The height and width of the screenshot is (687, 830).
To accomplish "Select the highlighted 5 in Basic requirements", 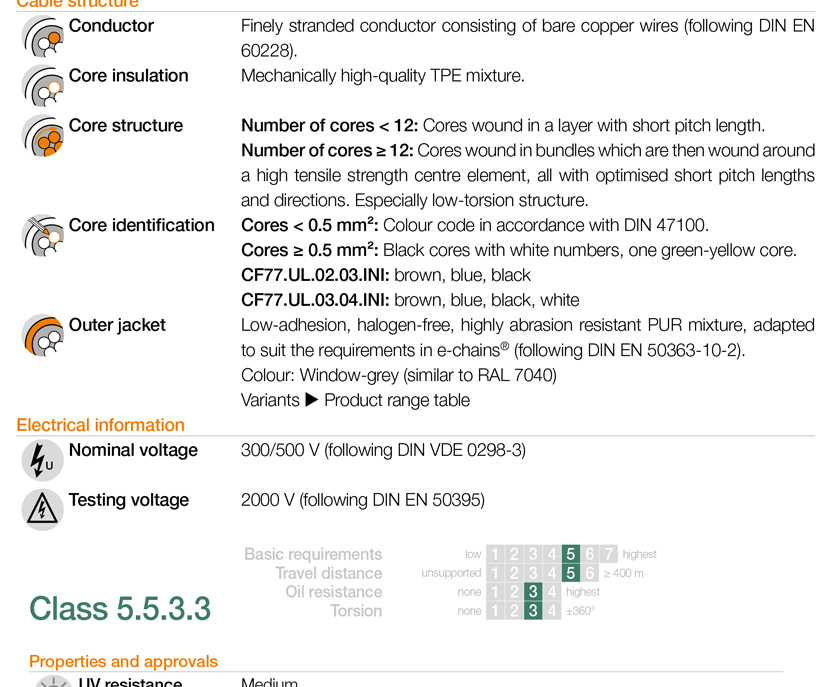I will coord(571,554).
